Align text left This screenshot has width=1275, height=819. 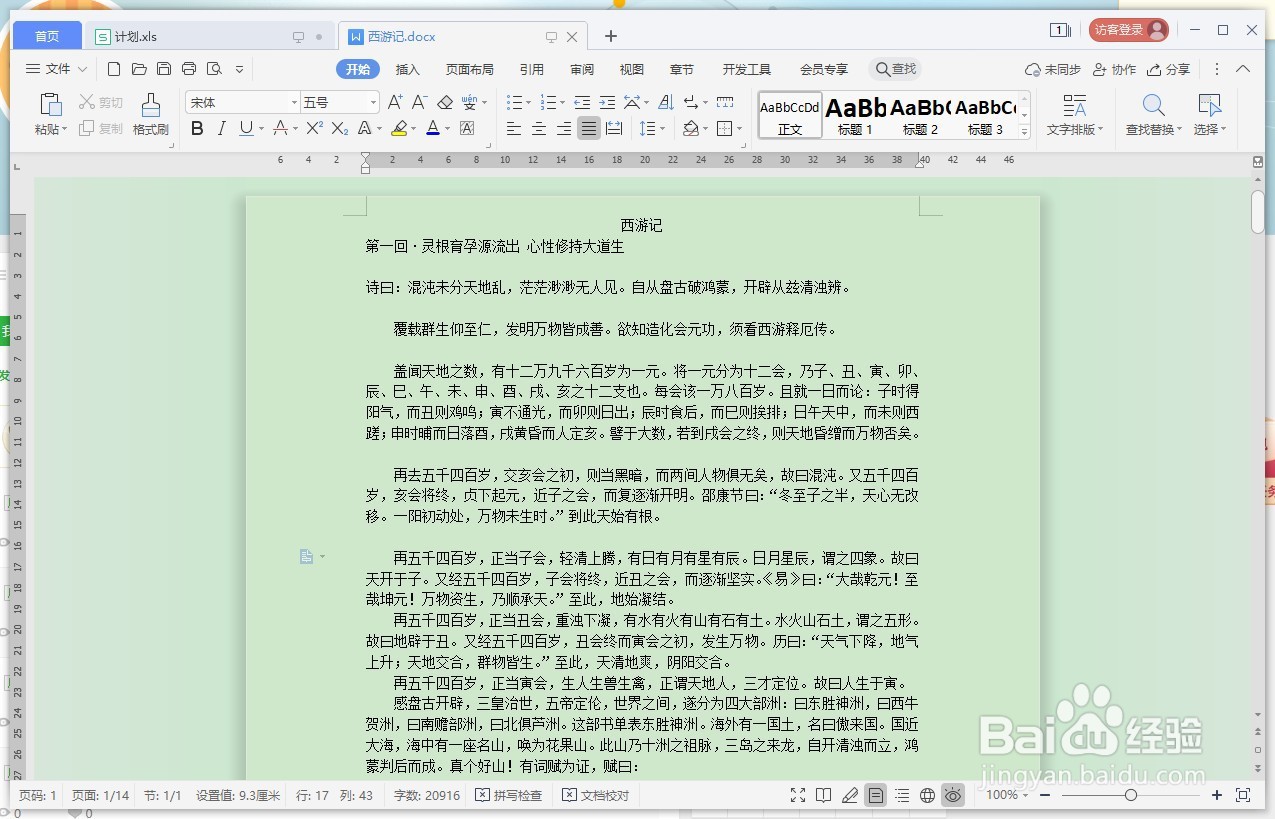click(x=514, y=128)
